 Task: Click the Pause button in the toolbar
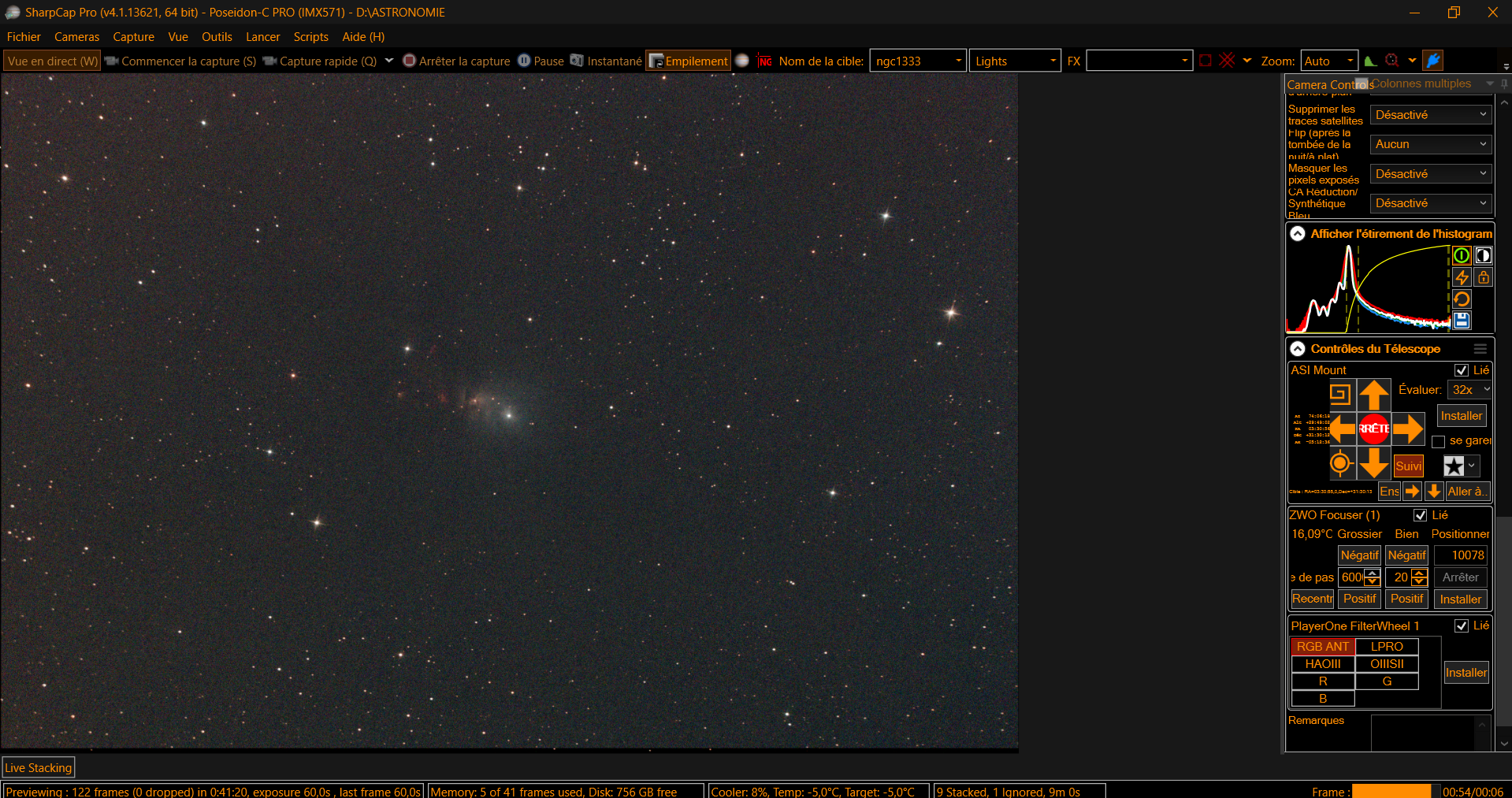541,61
